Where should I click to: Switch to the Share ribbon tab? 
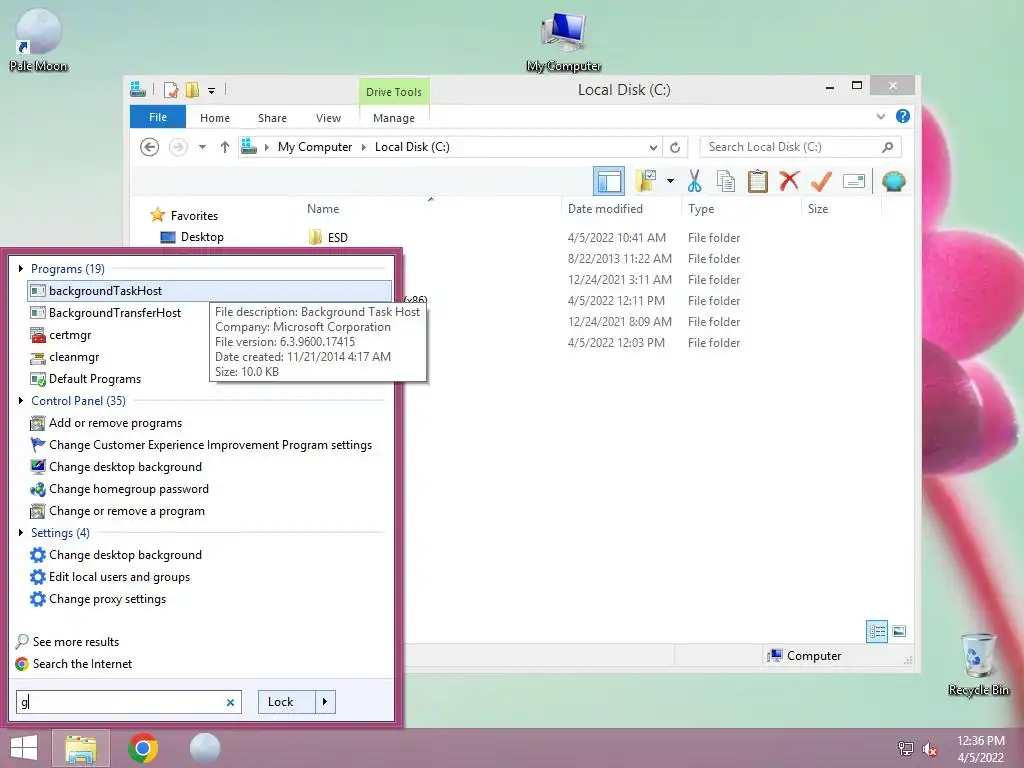point(272,118)
